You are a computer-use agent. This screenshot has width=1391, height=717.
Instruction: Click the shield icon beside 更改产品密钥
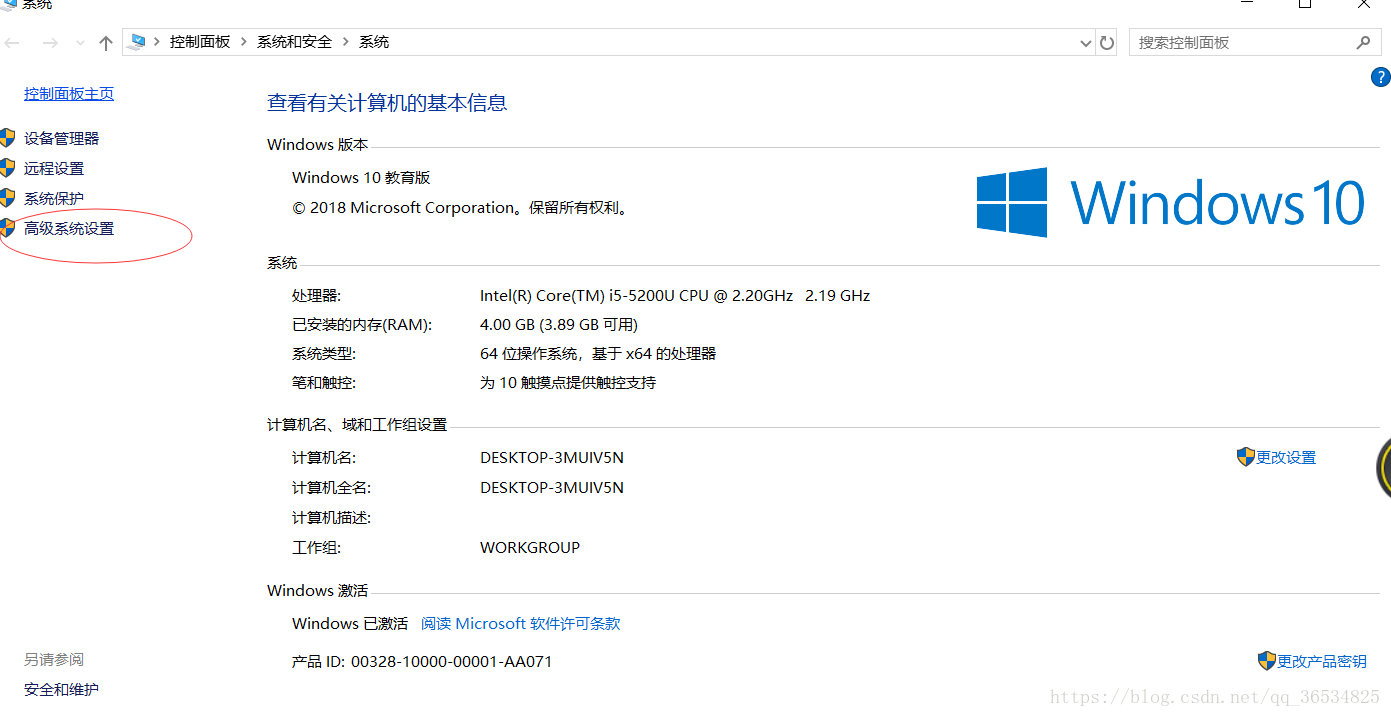pyautogui.click(x=1267, y=661)
